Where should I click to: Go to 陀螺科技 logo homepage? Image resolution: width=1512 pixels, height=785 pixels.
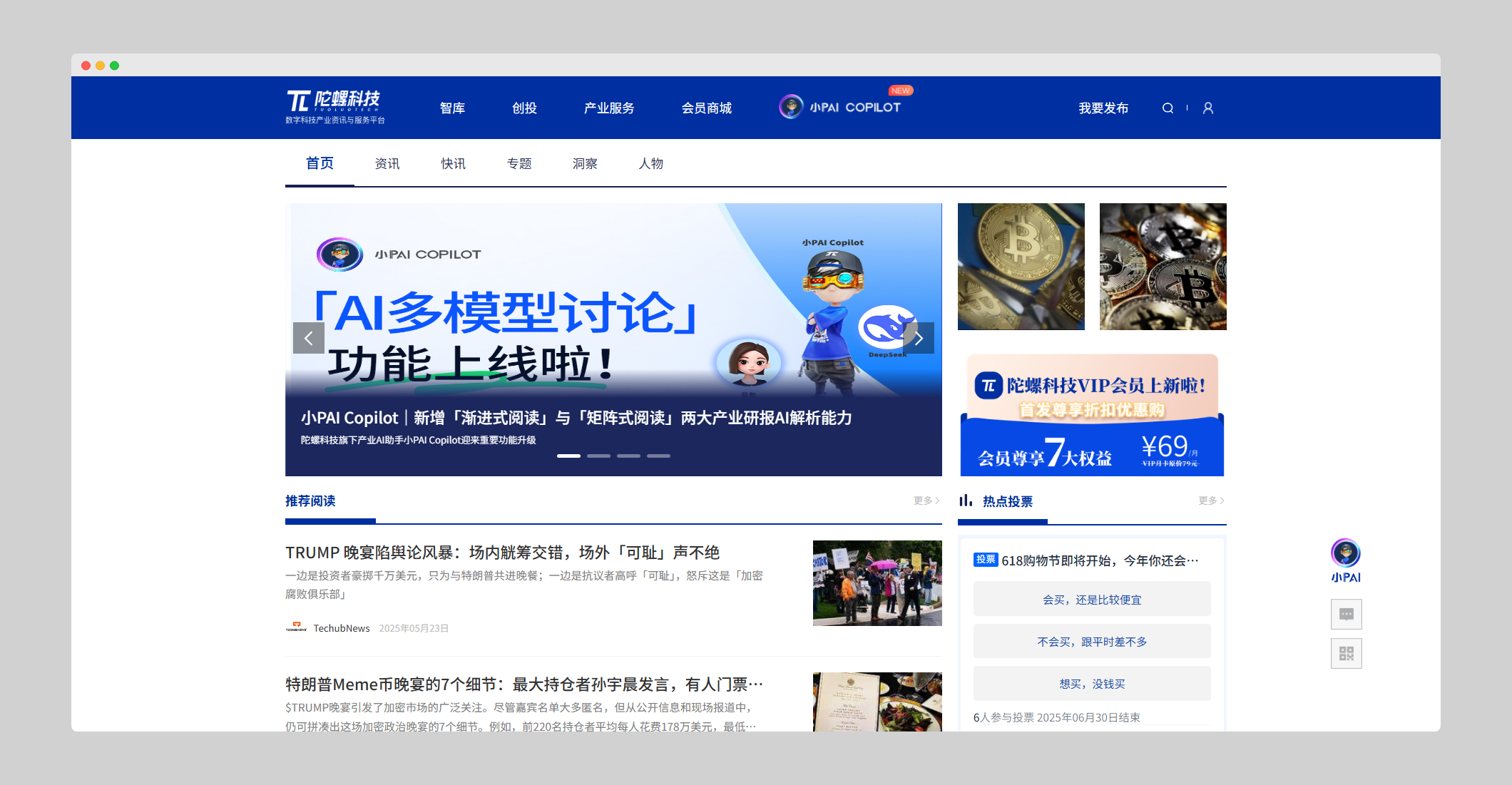coord(334,107)
